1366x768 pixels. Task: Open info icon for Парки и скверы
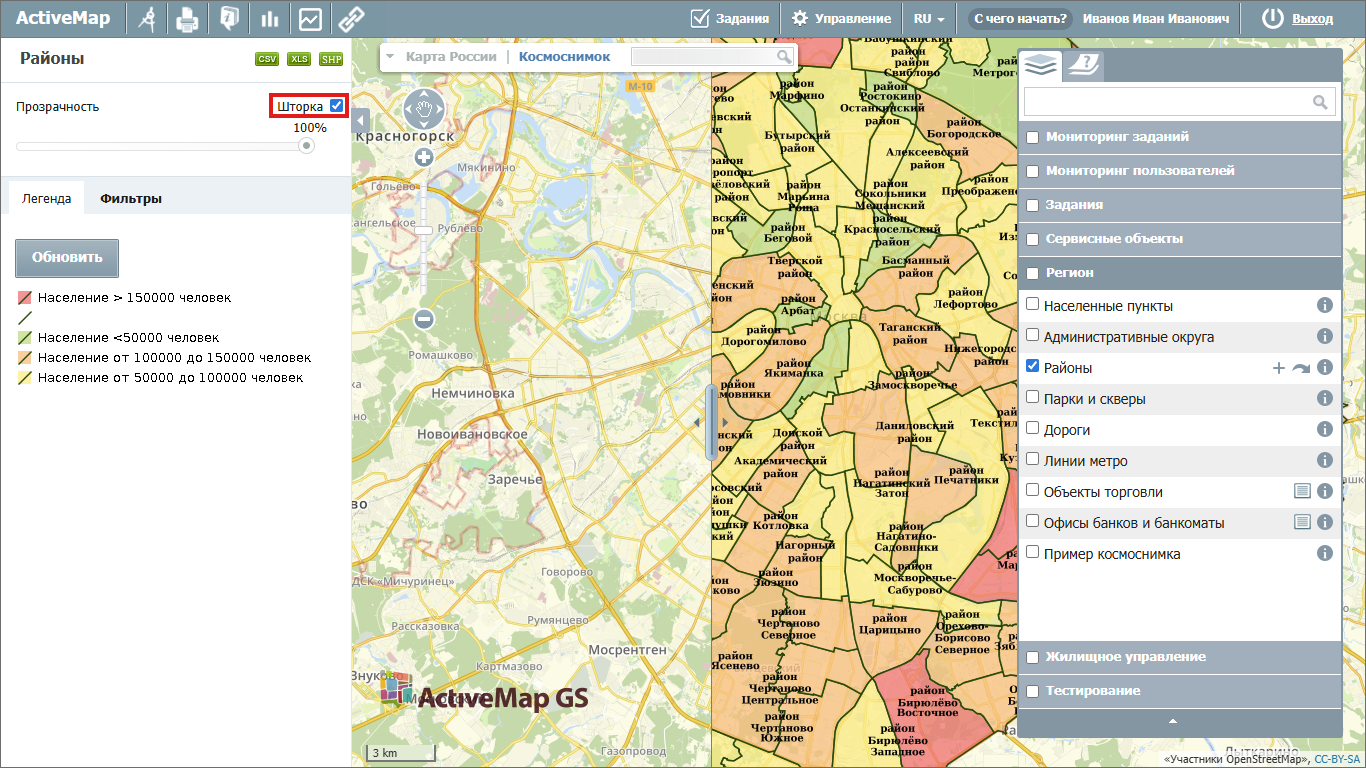pos(1325,398)
